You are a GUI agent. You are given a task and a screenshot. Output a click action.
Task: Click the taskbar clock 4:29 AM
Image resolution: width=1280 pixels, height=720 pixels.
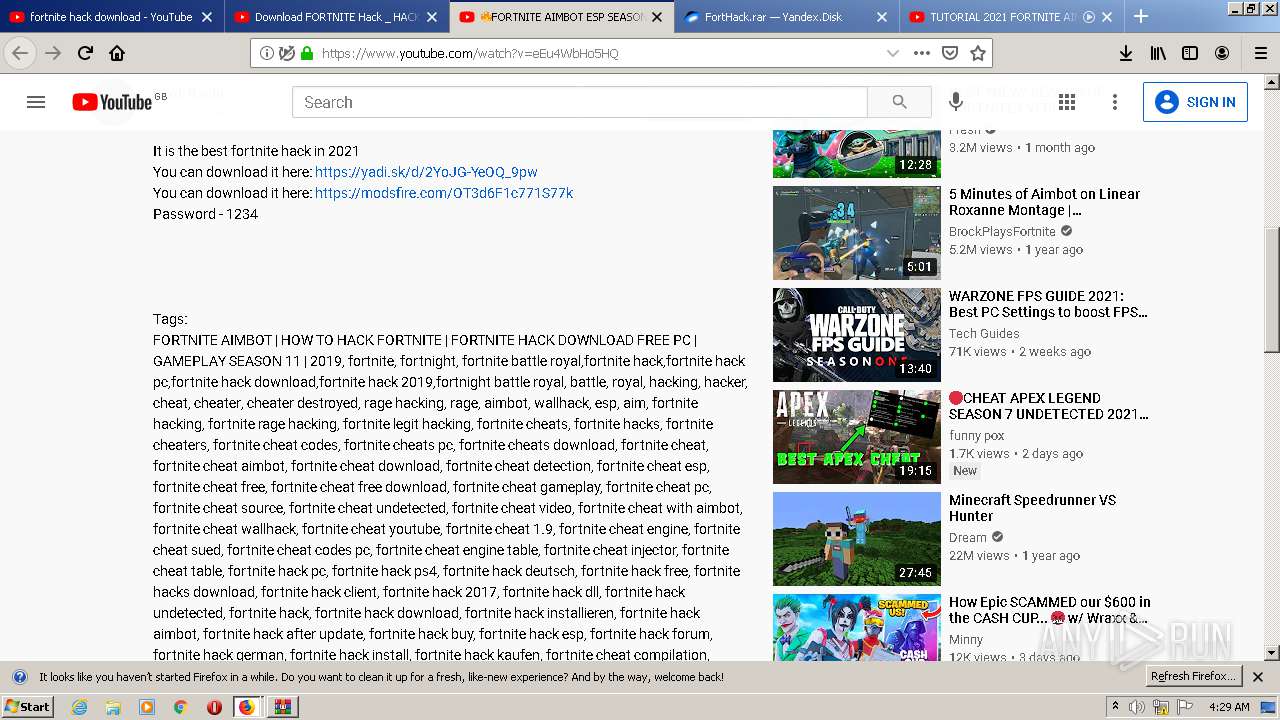point(1228,707)
